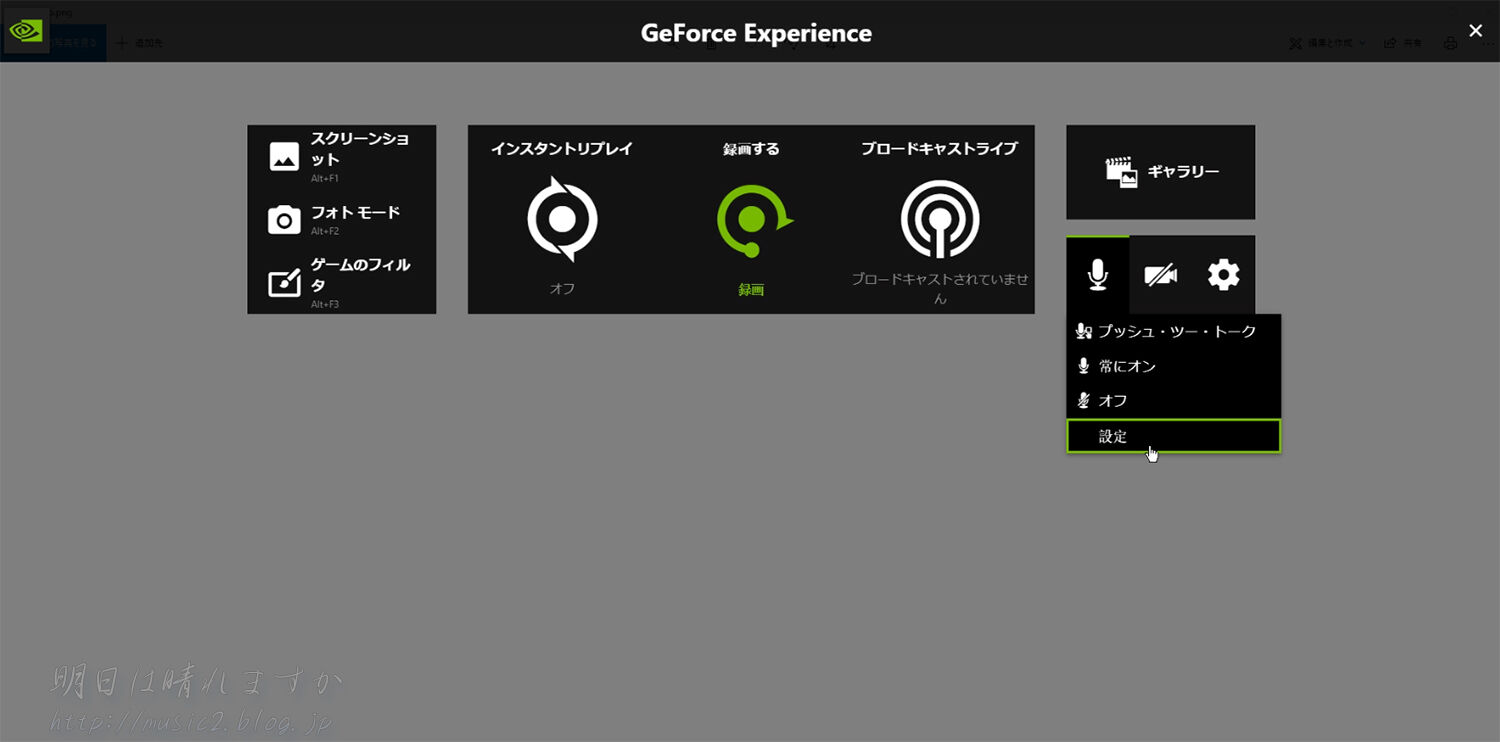Screen dimensions: 1500x742
Task: Open フォト モード
Action: tap(342, 220)
